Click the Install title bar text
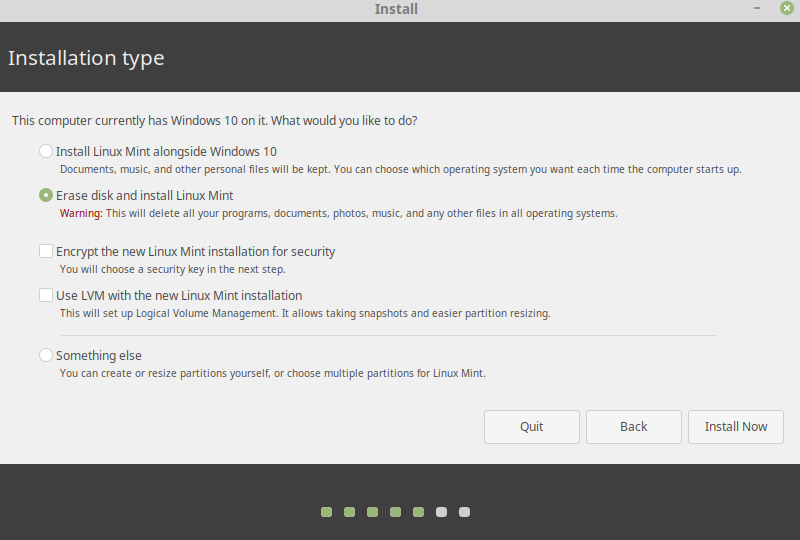800x540 pixels. pos(396,9)
